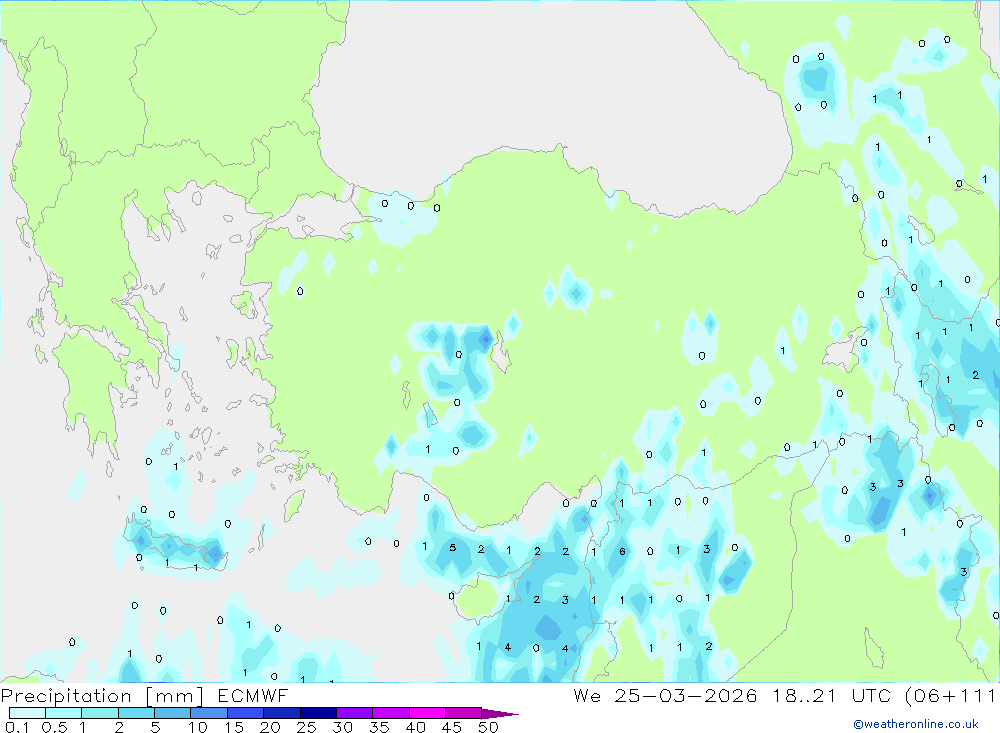Select the legend value "10"
Screen dimensions: 1000x733
198,727
